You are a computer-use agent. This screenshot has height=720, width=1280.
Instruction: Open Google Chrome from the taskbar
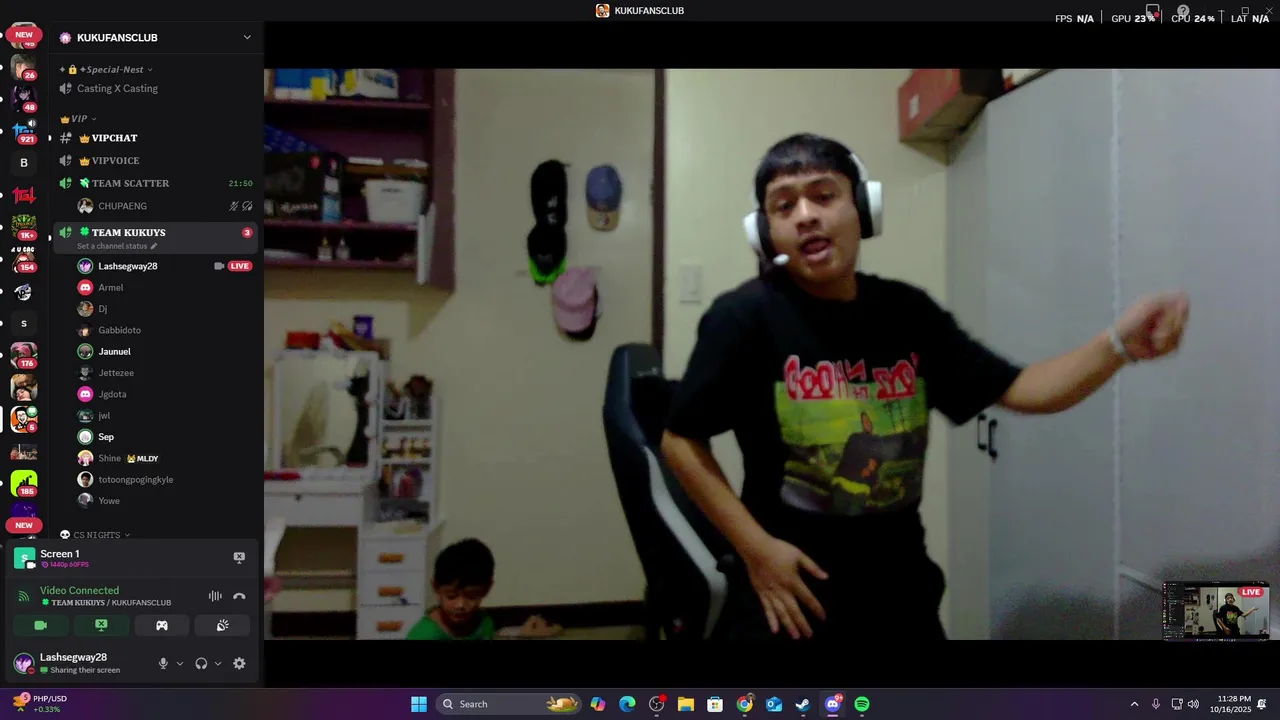[x=744, y=704]
